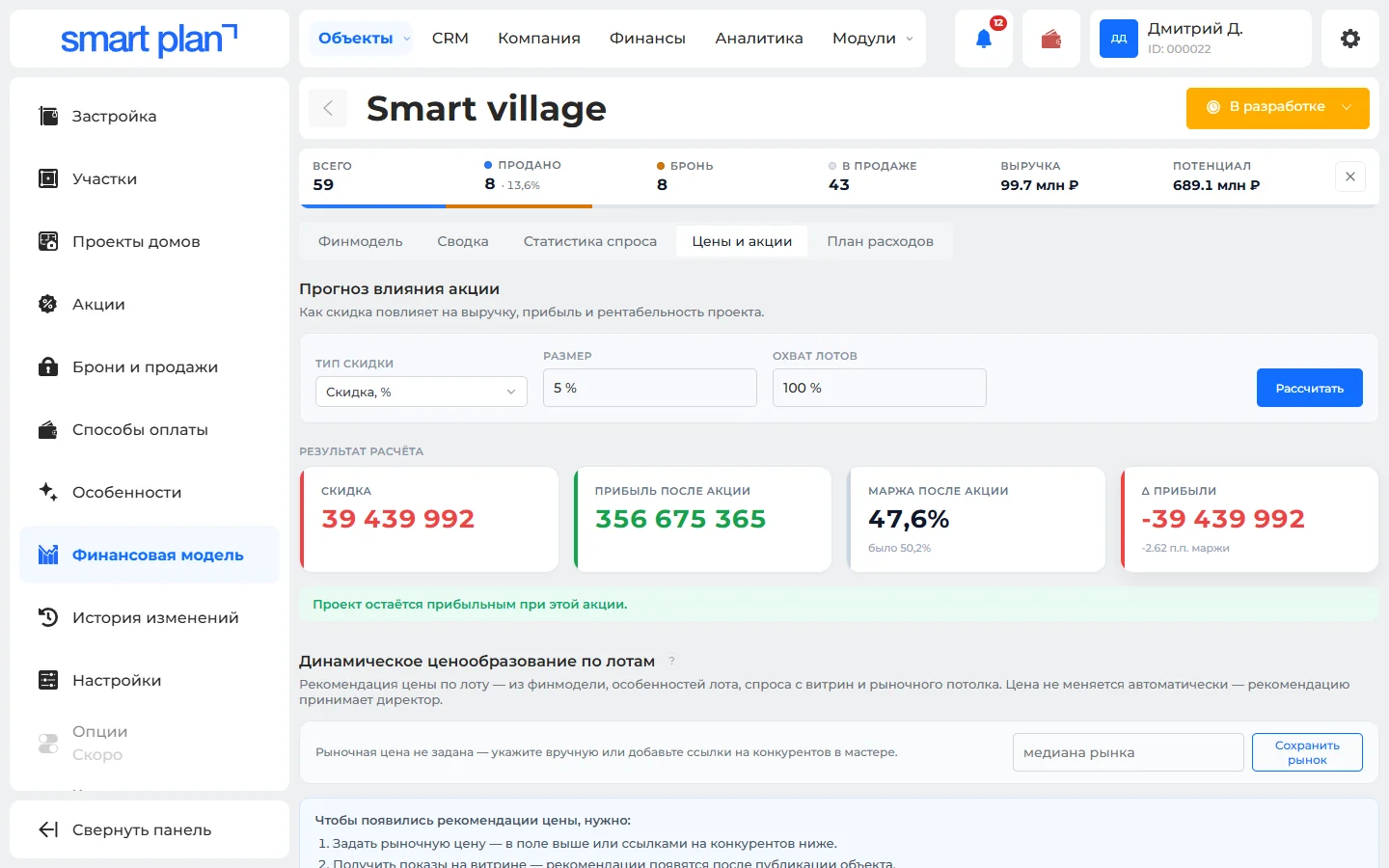Switch to the Сводка tab
1389x868 pixels.
[463, 241]
